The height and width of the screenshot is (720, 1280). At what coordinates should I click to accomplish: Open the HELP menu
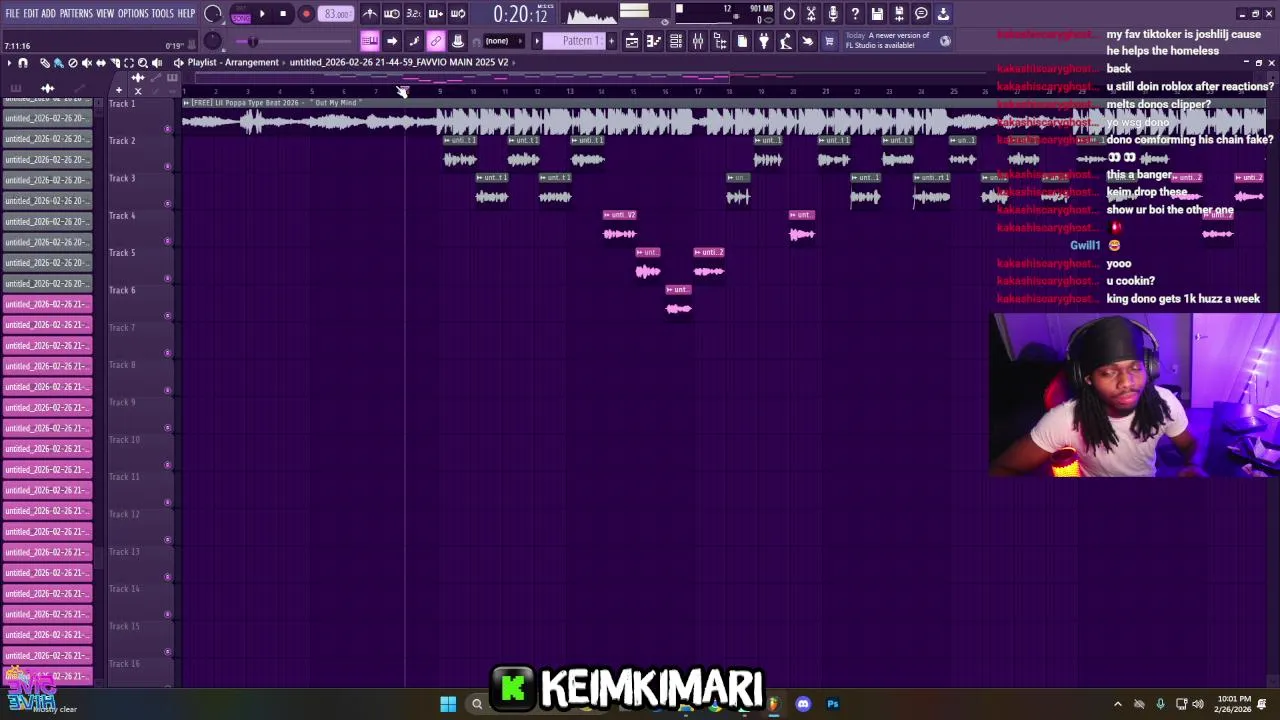coord(186,13)
